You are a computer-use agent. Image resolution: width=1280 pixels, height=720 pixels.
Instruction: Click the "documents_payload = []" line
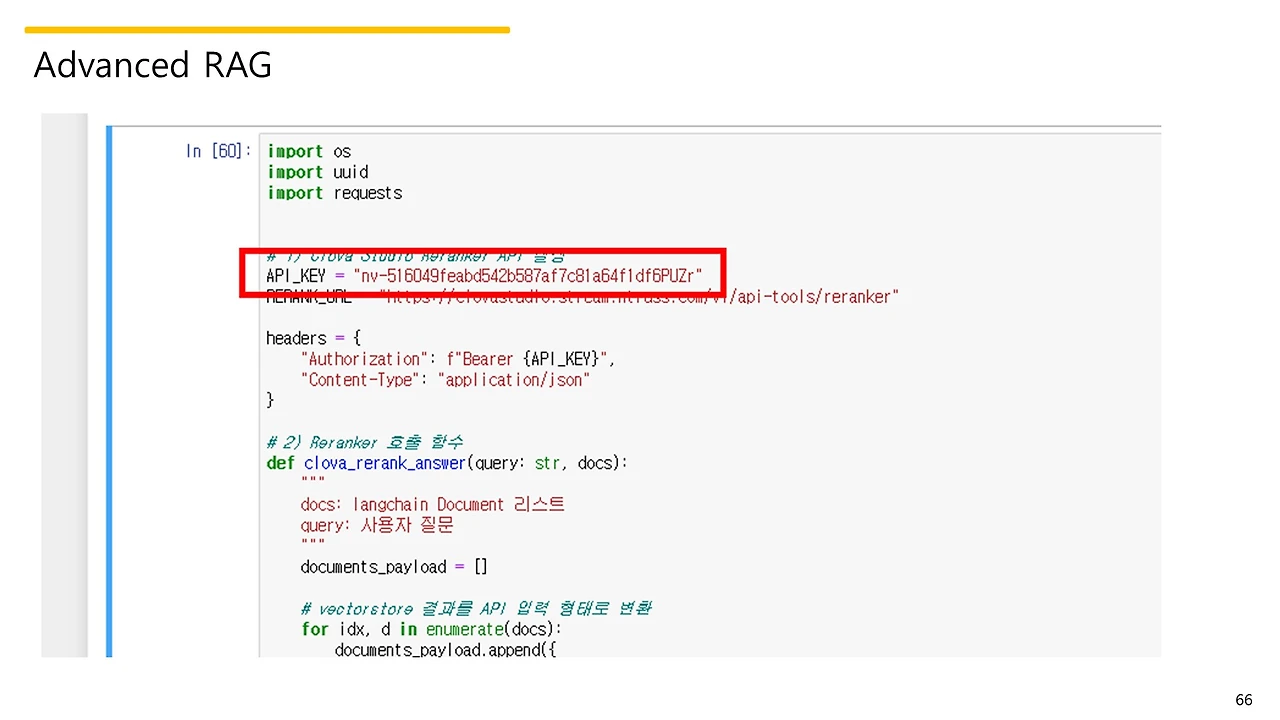(x=394, y=567)
